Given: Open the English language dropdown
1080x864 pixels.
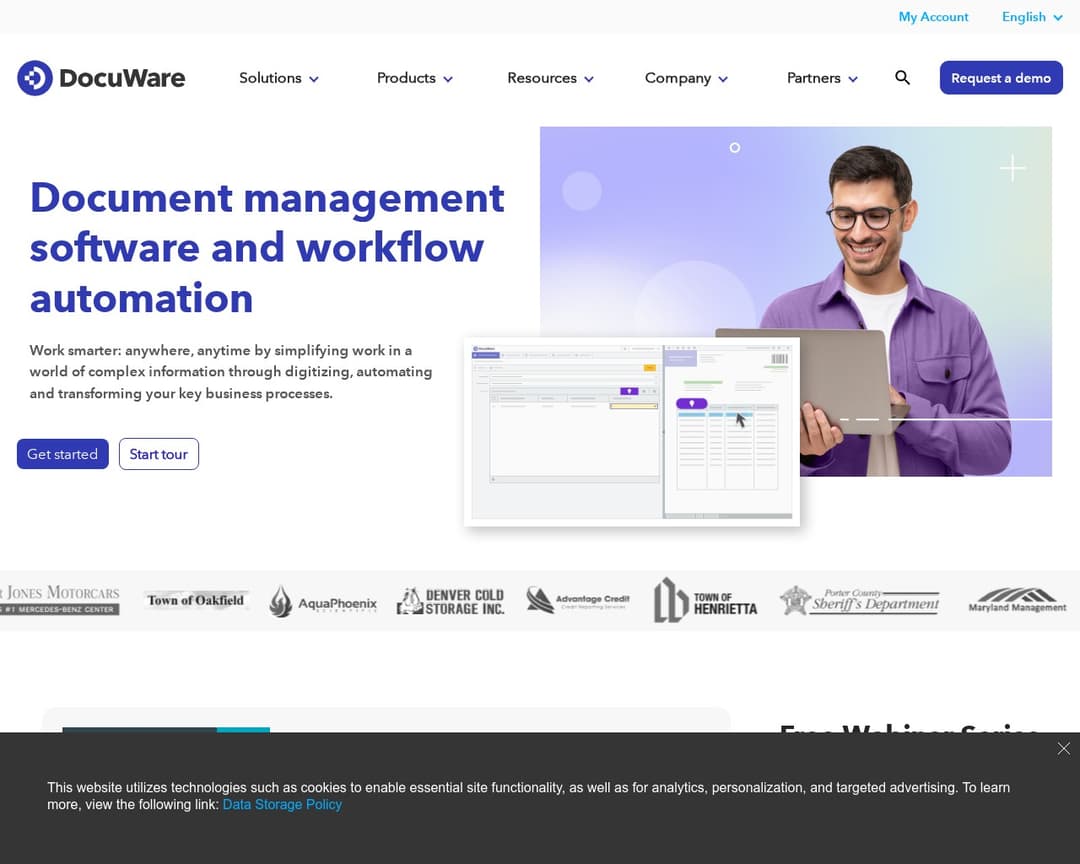Looking at the screenshot, I should [1032, 17].
